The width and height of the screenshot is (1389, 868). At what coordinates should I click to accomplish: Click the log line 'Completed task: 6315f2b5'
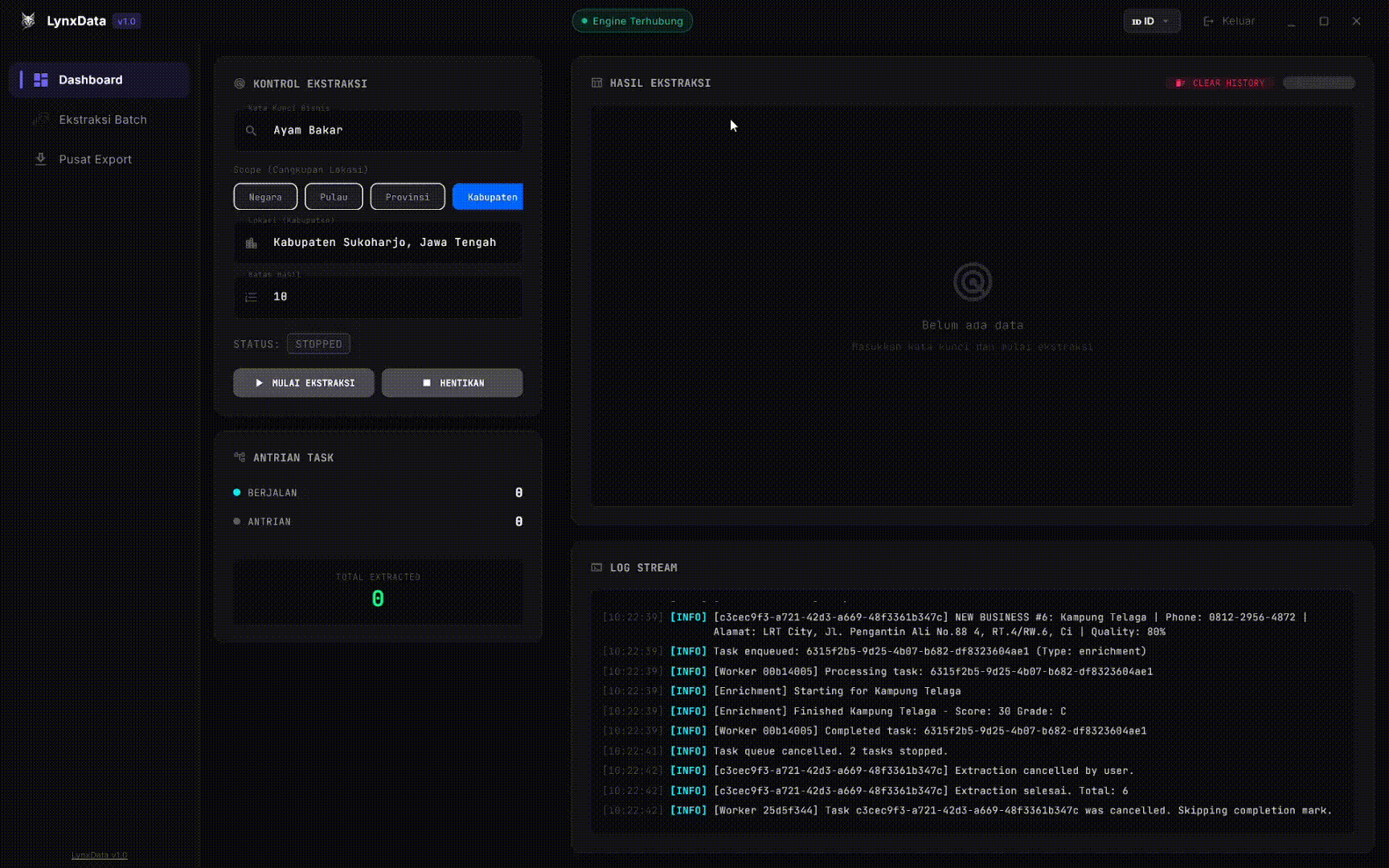point(929,731)
